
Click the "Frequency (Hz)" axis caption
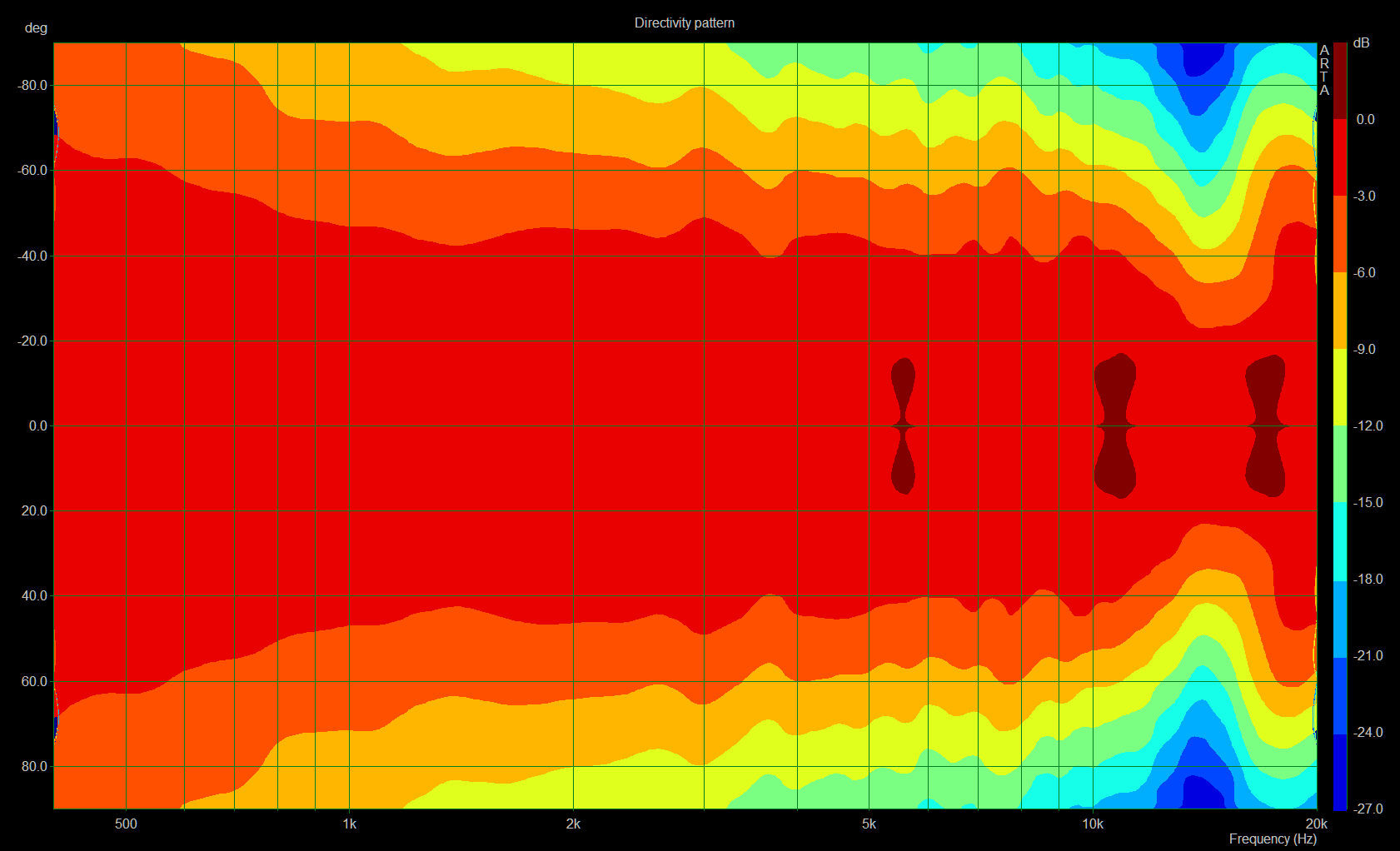1273,839
